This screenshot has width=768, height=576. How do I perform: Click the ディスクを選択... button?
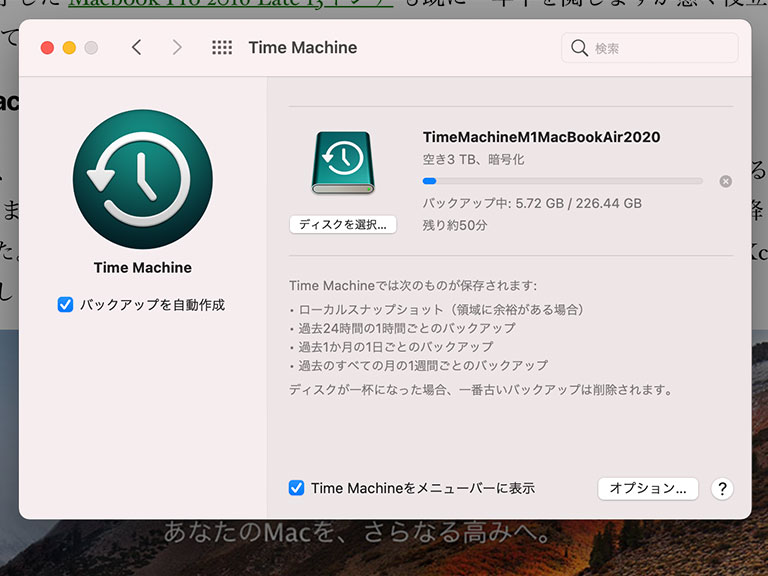coord(343,224)
